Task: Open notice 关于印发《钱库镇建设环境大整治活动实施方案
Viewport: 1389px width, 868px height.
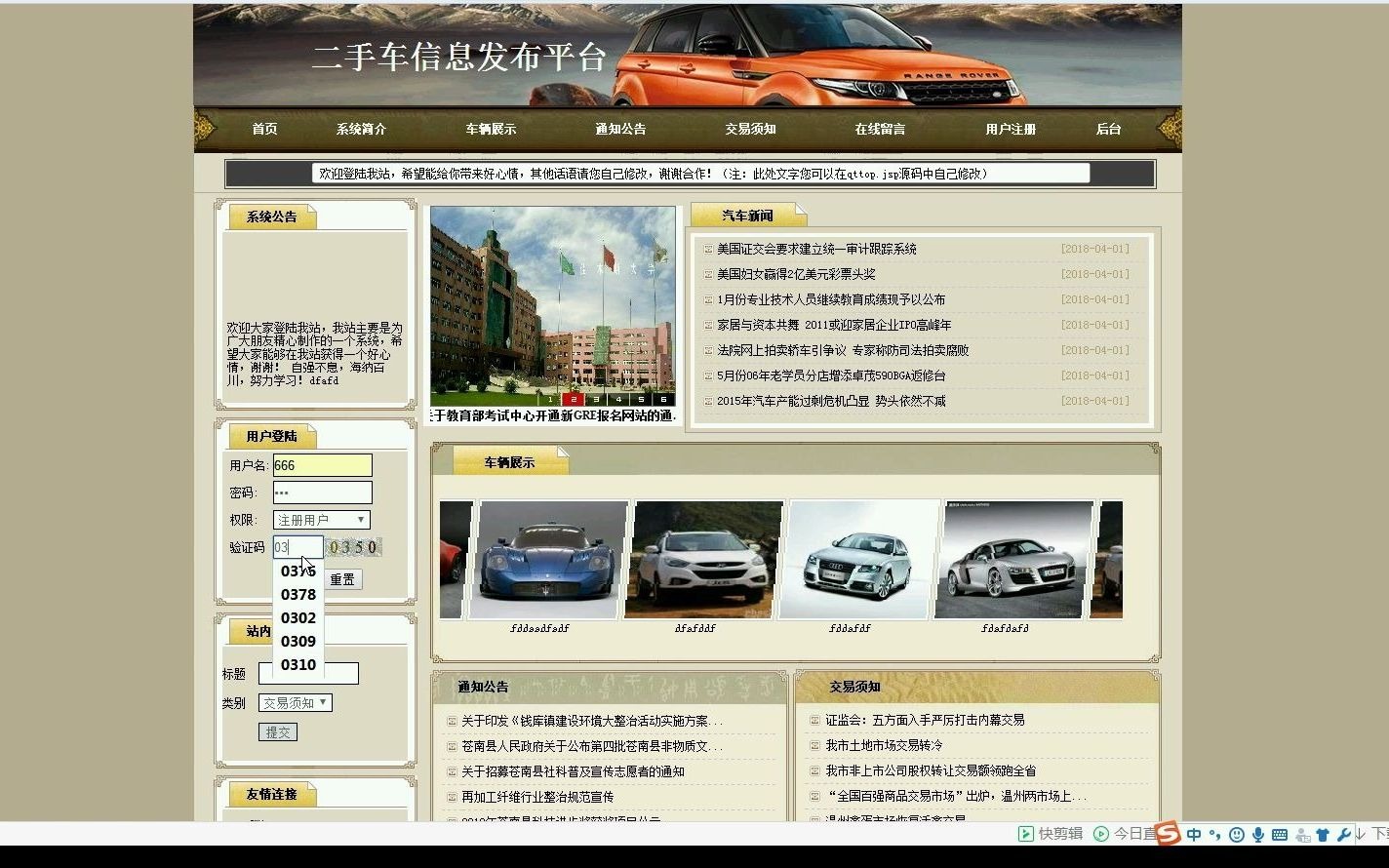Action: tap(592, 722)
